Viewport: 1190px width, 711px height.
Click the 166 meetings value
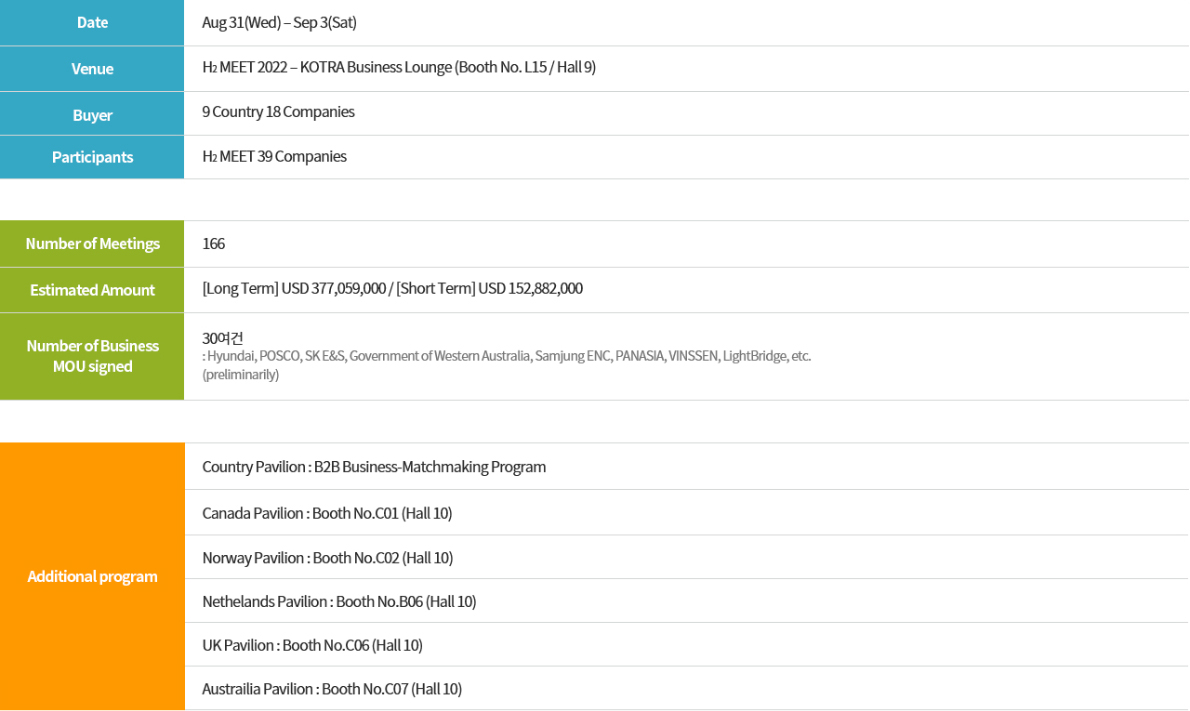[x=213, y=244]
